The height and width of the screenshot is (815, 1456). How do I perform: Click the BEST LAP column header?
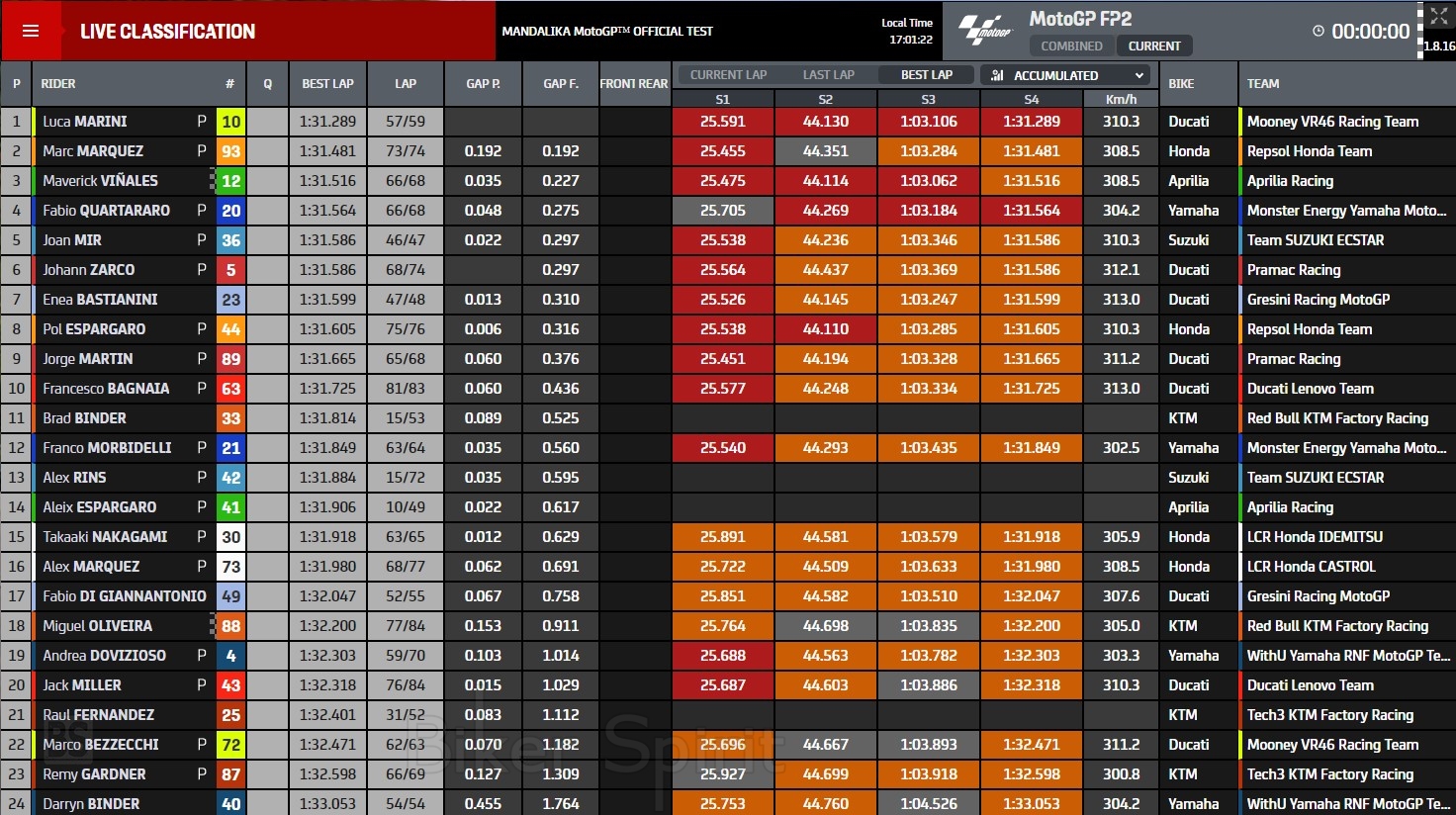pyautogui.click(x=327, y=84)
